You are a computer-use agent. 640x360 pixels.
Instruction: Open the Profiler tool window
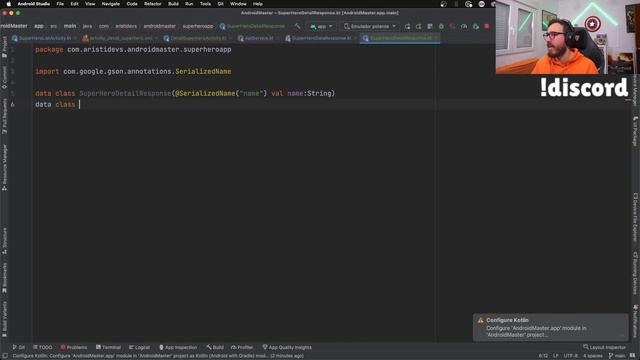point(242,347)
